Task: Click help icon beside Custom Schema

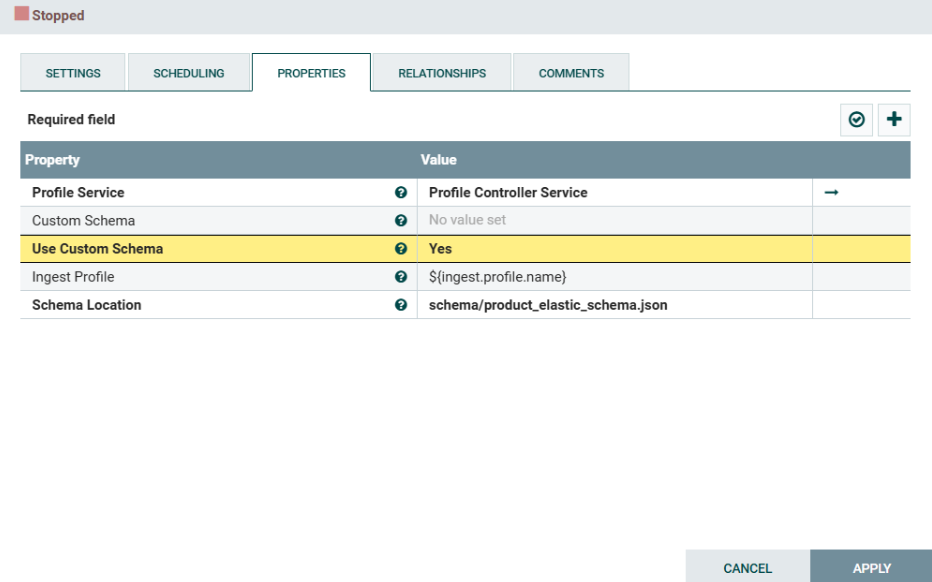Action: point(401,221)
